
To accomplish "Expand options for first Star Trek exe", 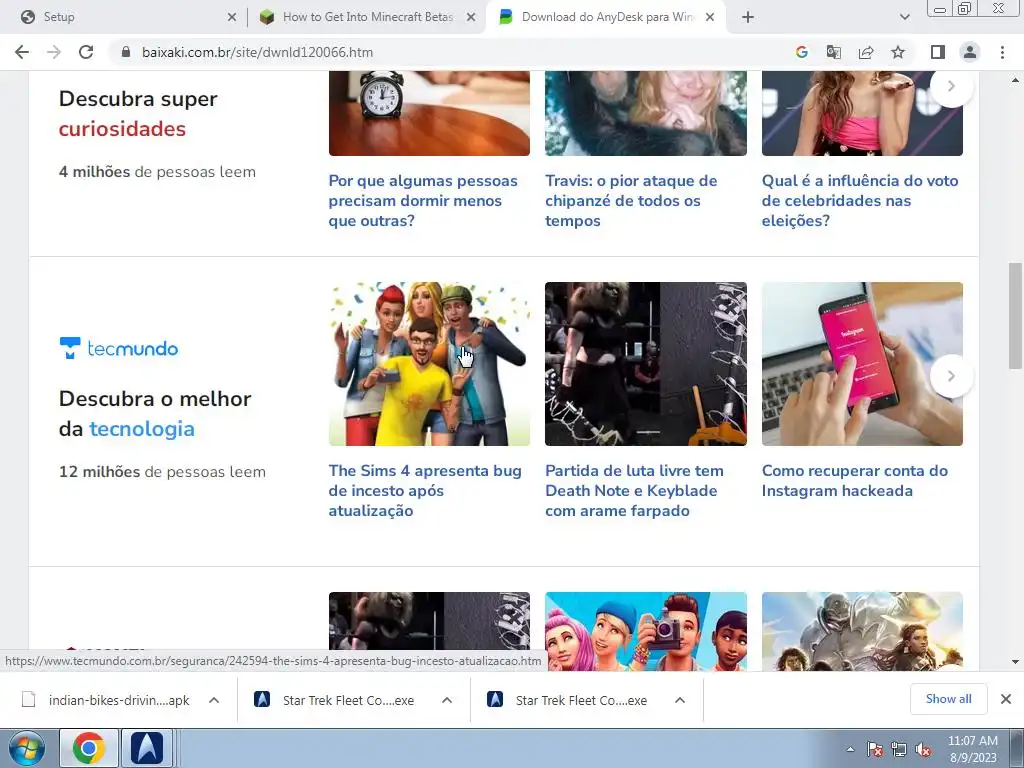I will click(447, 700).
